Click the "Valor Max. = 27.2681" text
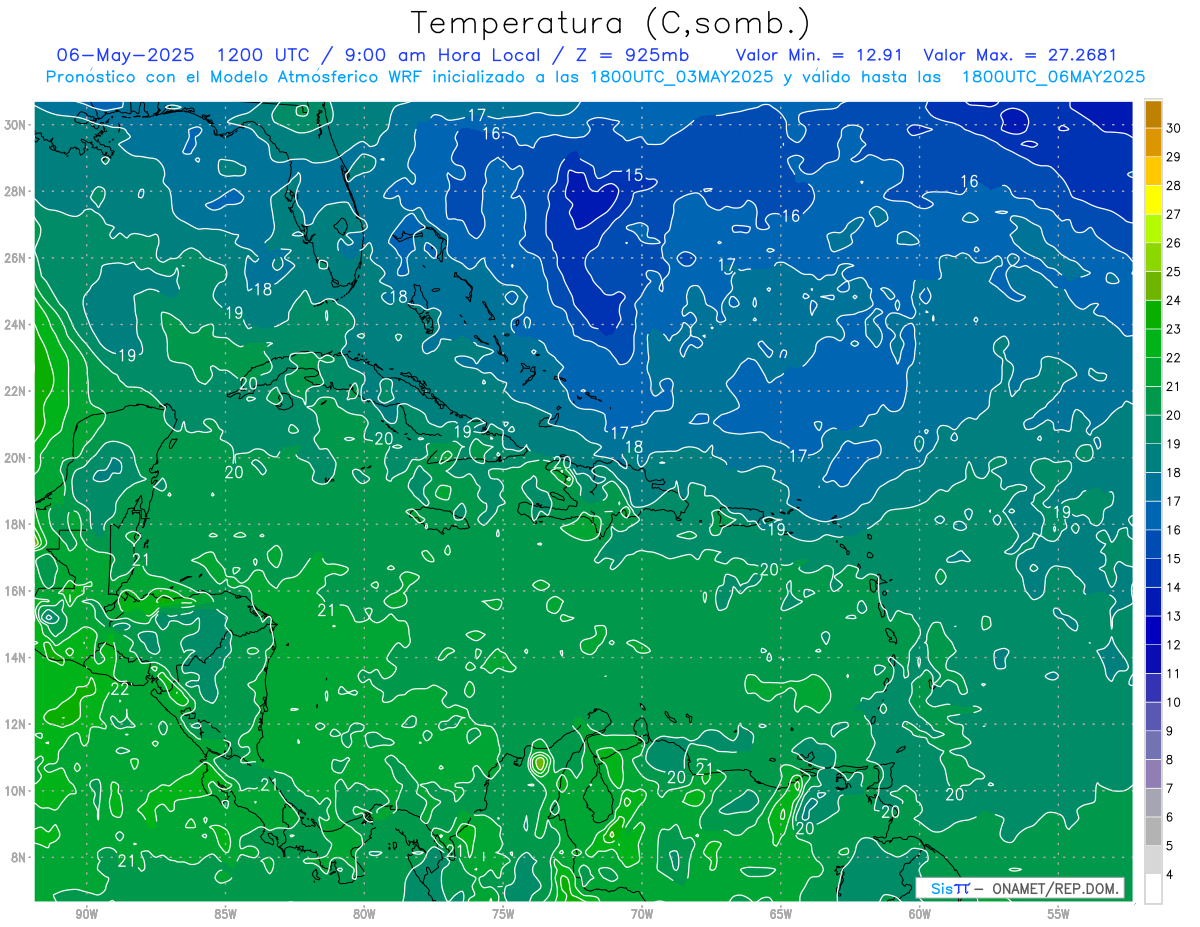 tap(1020, 55)
